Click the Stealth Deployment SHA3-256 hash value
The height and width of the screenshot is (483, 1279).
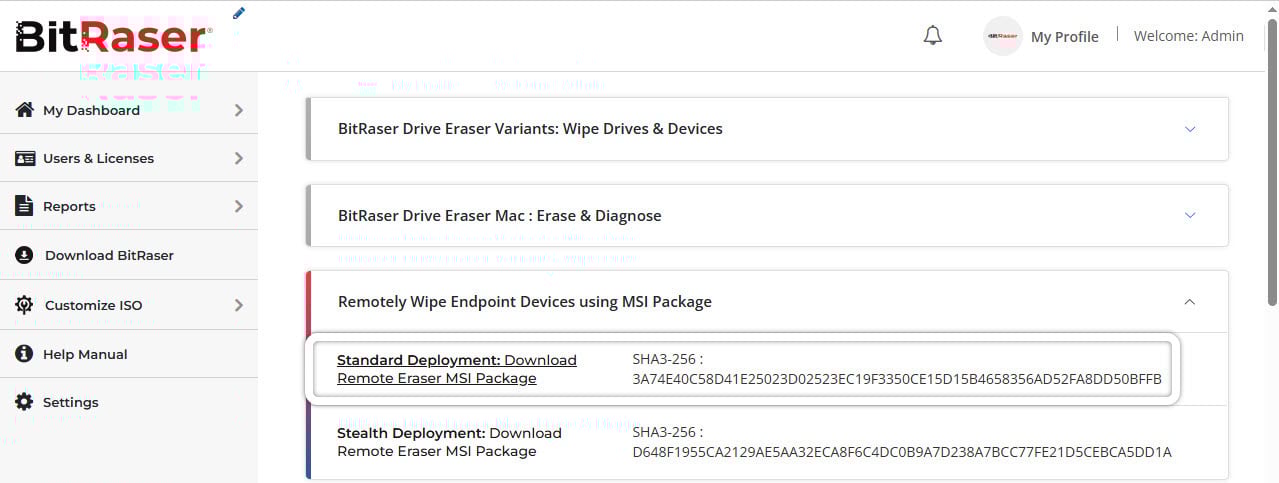pyautogui.click(x=902, y=452)
